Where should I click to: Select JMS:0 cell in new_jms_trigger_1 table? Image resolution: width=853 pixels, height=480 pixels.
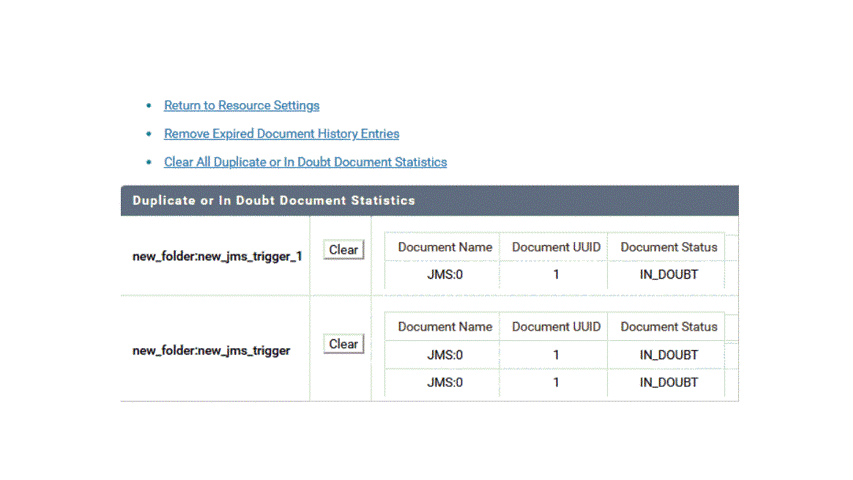tap(445, 275)
